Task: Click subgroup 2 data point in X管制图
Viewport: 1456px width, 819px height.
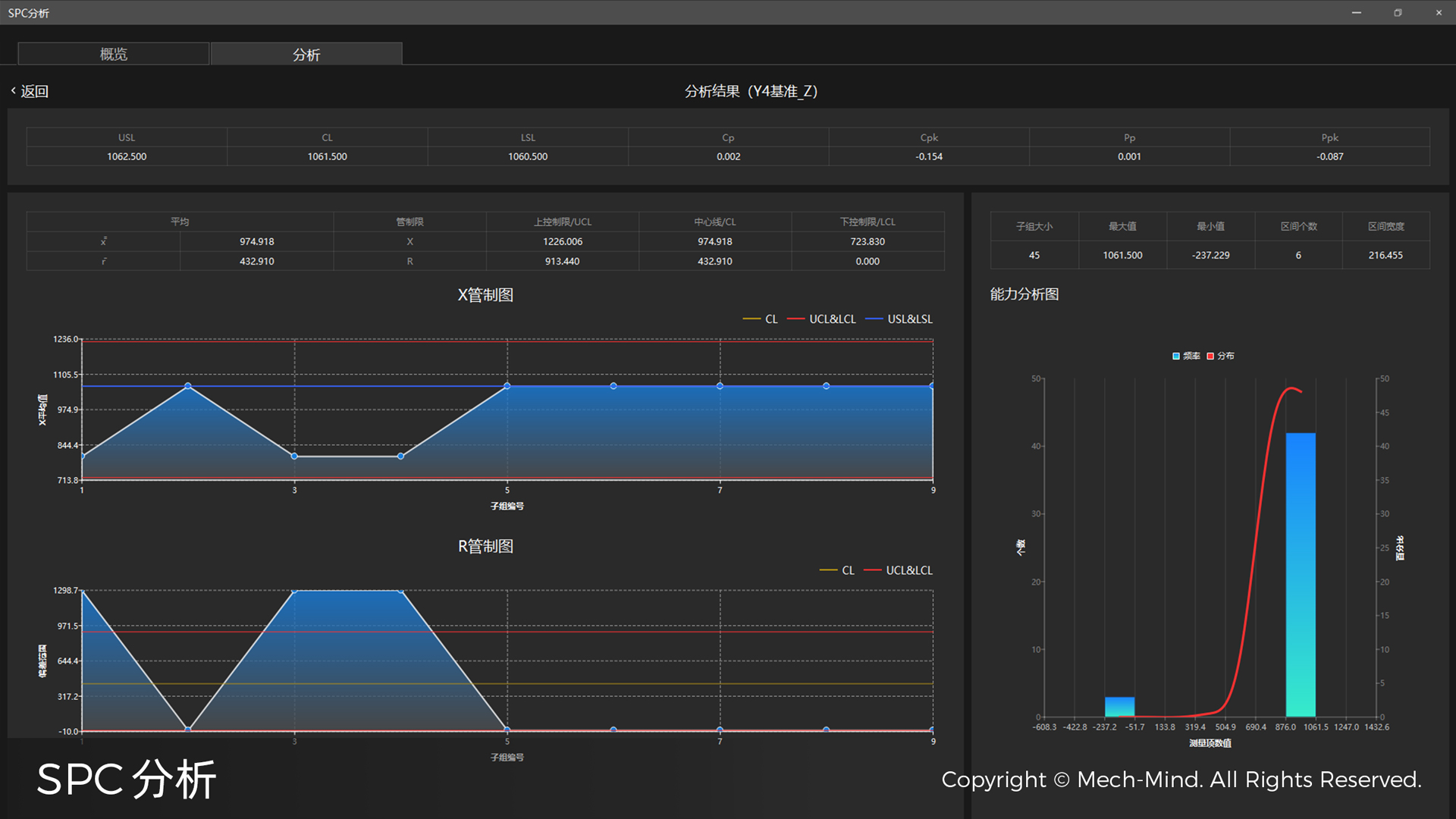Action: pyautogui.click(x=188, y=386)
